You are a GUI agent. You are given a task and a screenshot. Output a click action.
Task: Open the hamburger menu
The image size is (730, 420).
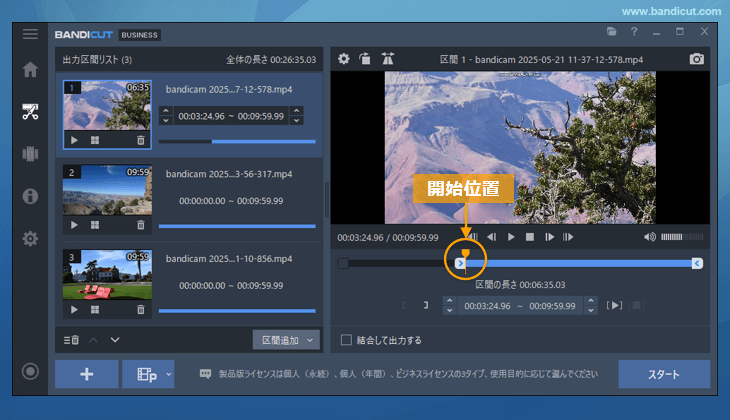pyautogui.click(x=30, y=34)
